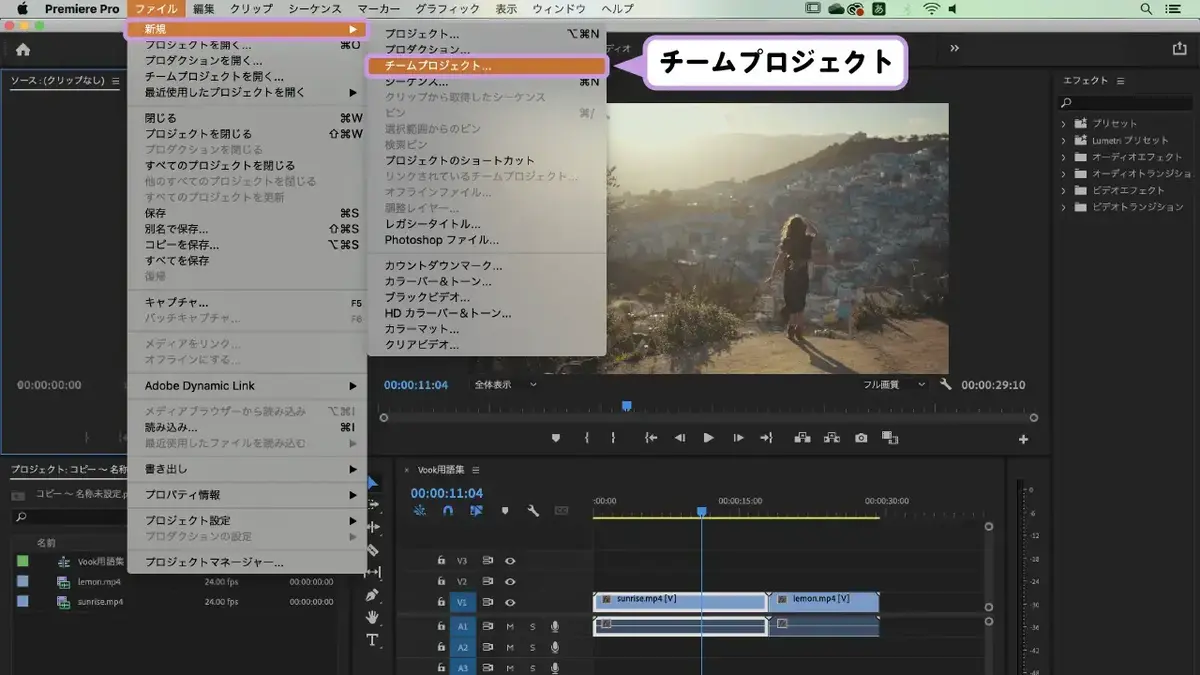Select the Type tool in the toolbar

click(x=373, y=640)
